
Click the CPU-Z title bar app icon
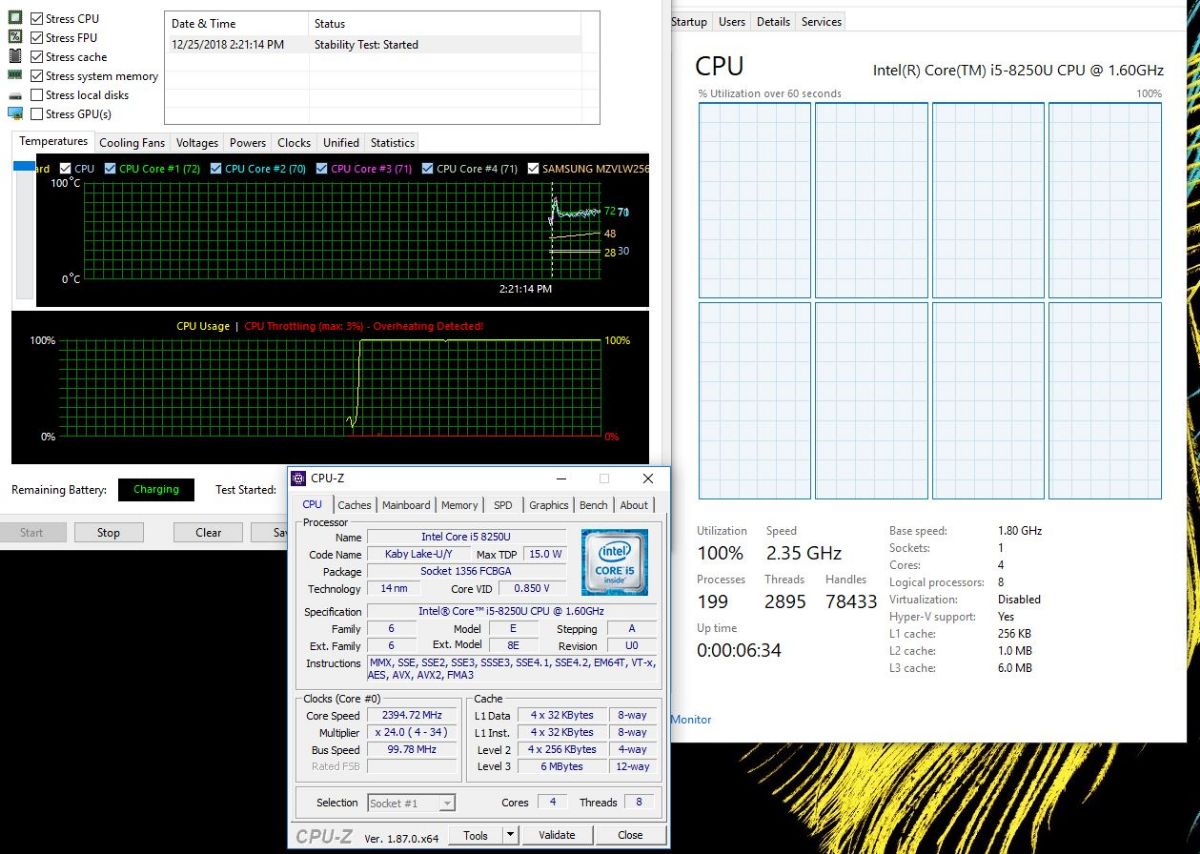(x=298, y=479)
